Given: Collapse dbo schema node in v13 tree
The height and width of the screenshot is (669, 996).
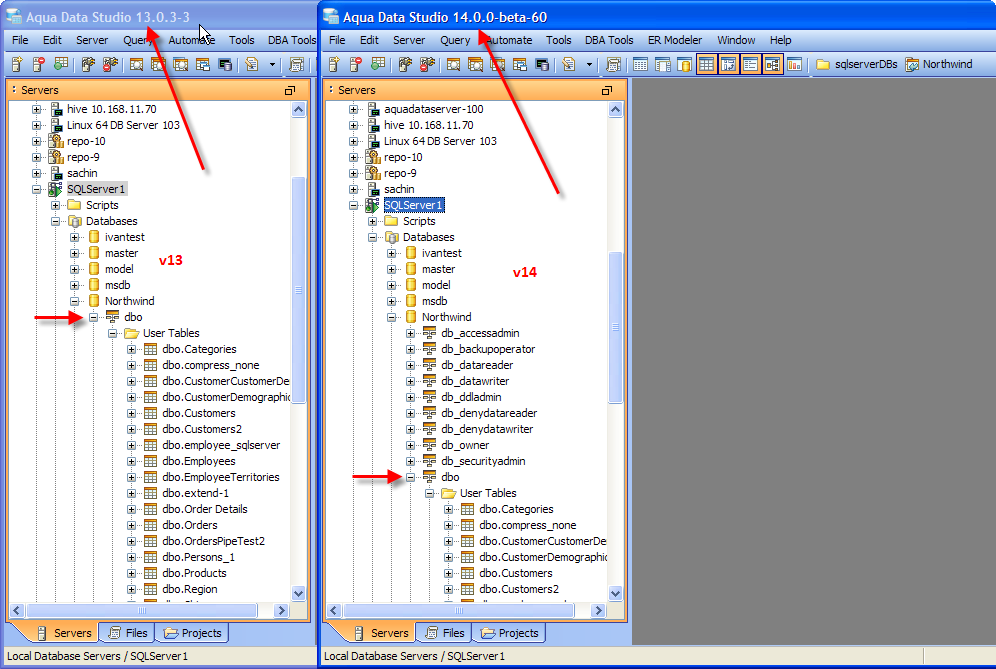Looking at the screenshot, I should point(93,317).
